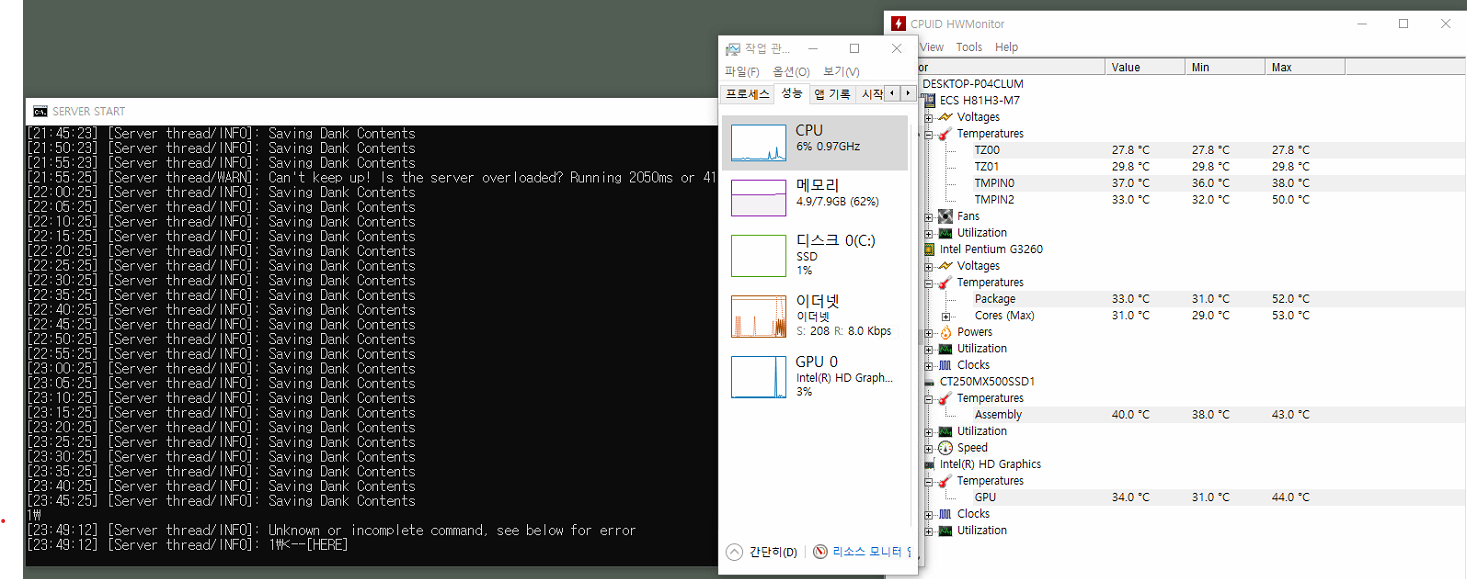Click the Voltages icon under ECS H81H3-M7
The image size is (1467, 579).
pos(945,117)
